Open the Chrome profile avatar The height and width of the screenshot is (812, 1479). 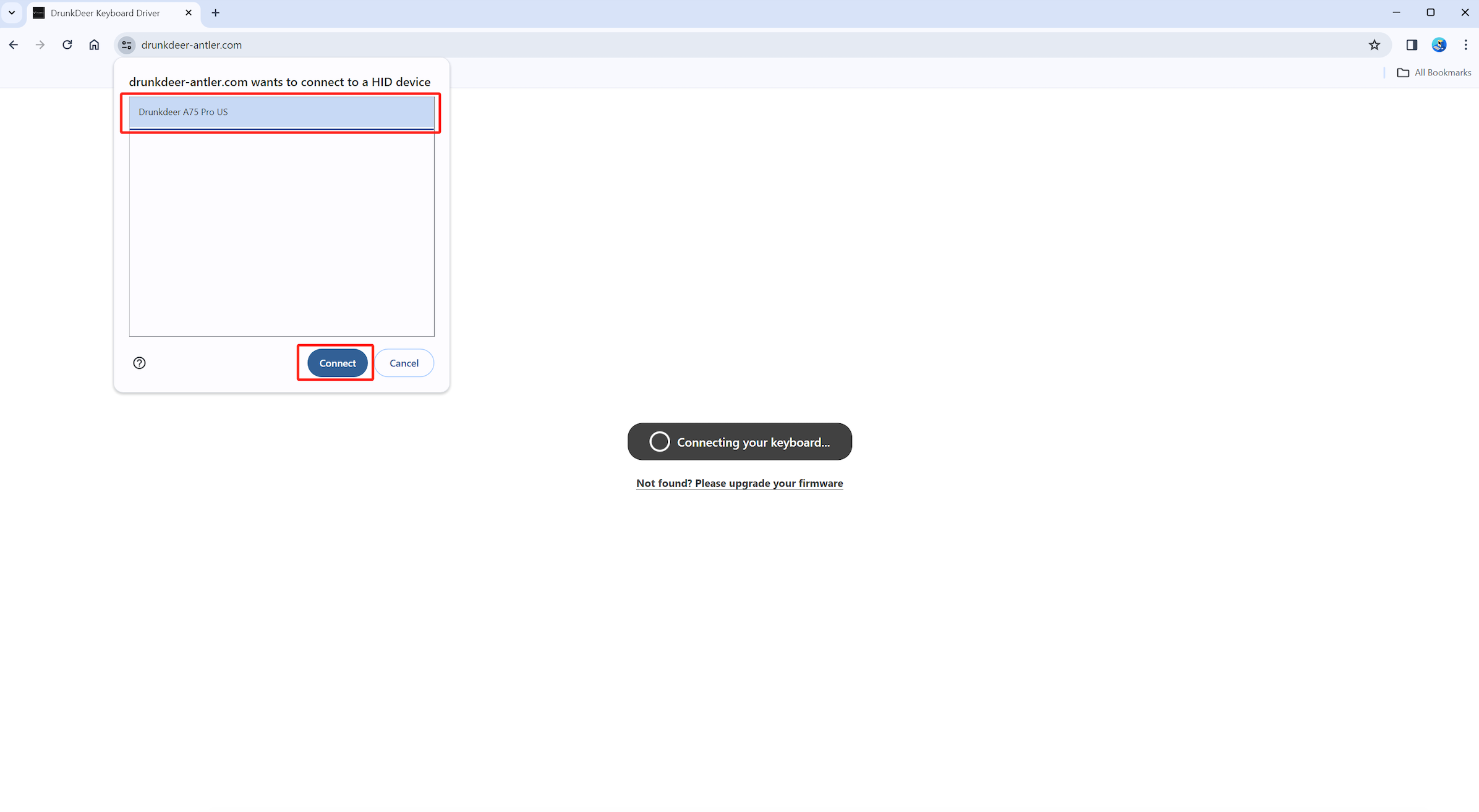[x=1439, y=44]
